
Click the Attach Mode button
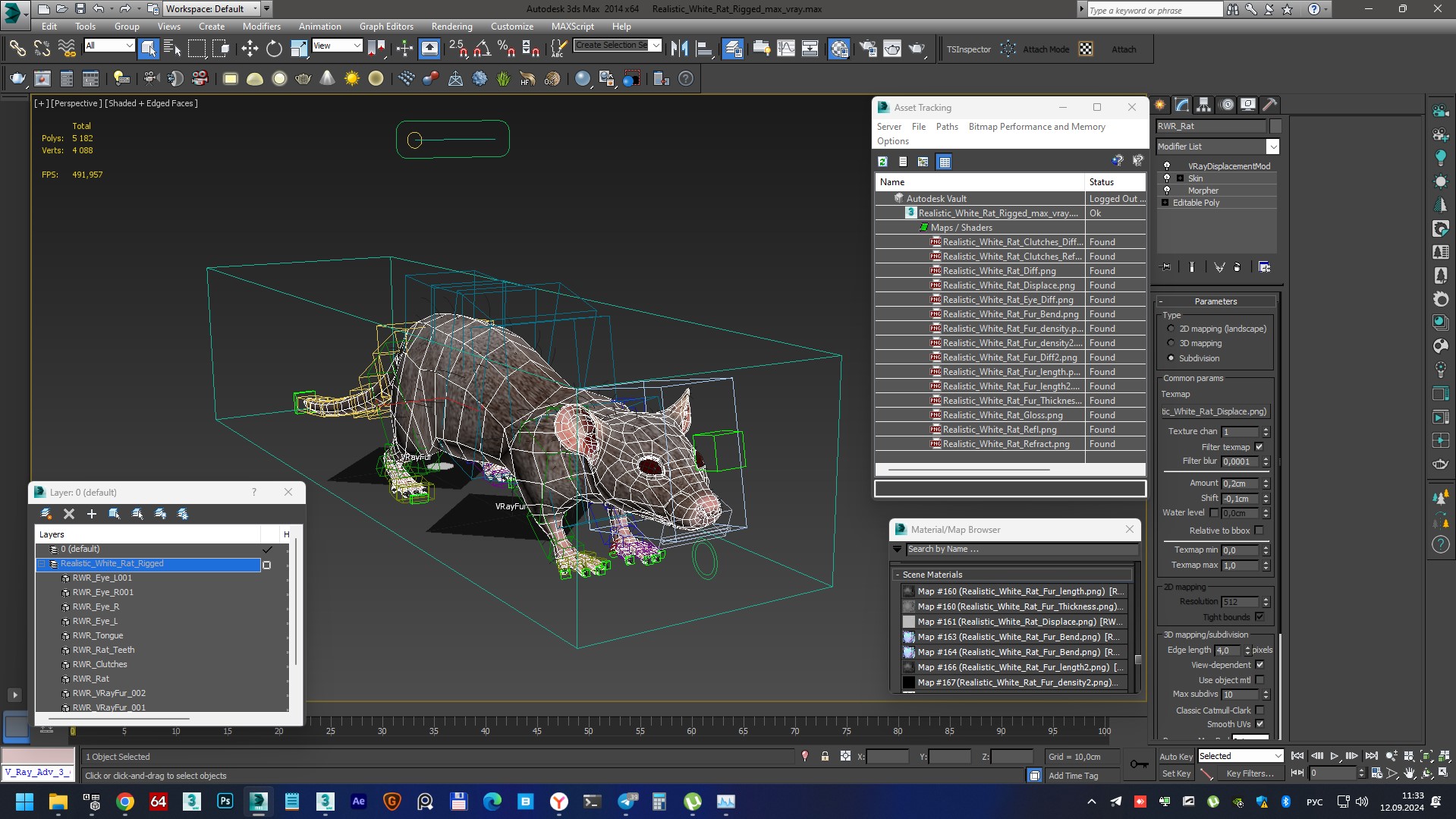coord(1046,49)
